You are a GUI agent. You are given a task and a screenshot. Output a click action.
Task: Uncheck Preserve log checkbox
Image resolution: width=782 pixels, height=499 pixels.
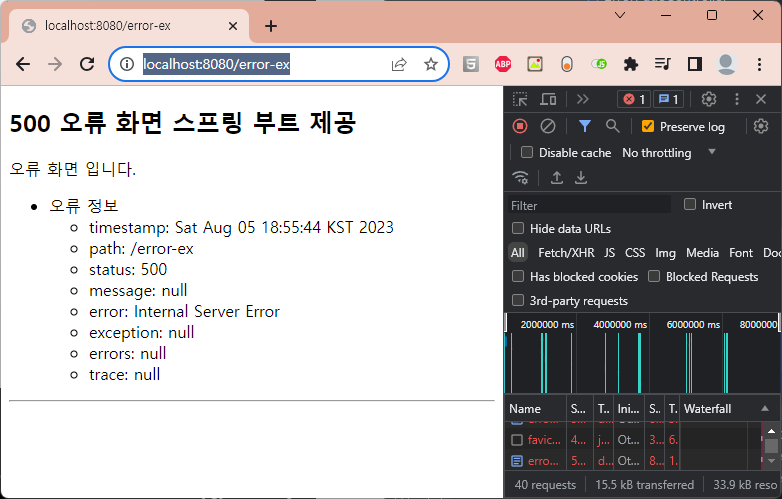647,127
